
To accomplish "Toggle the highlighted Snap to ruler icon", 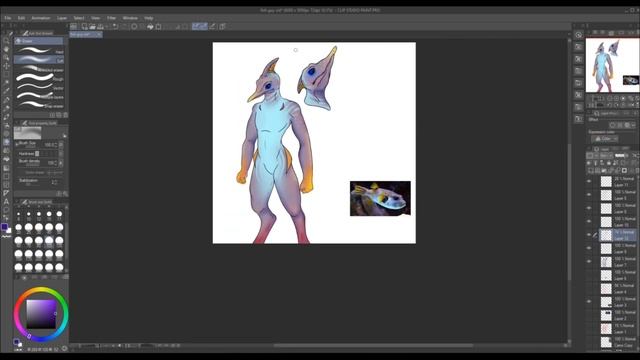I will [x=196, y=27].
